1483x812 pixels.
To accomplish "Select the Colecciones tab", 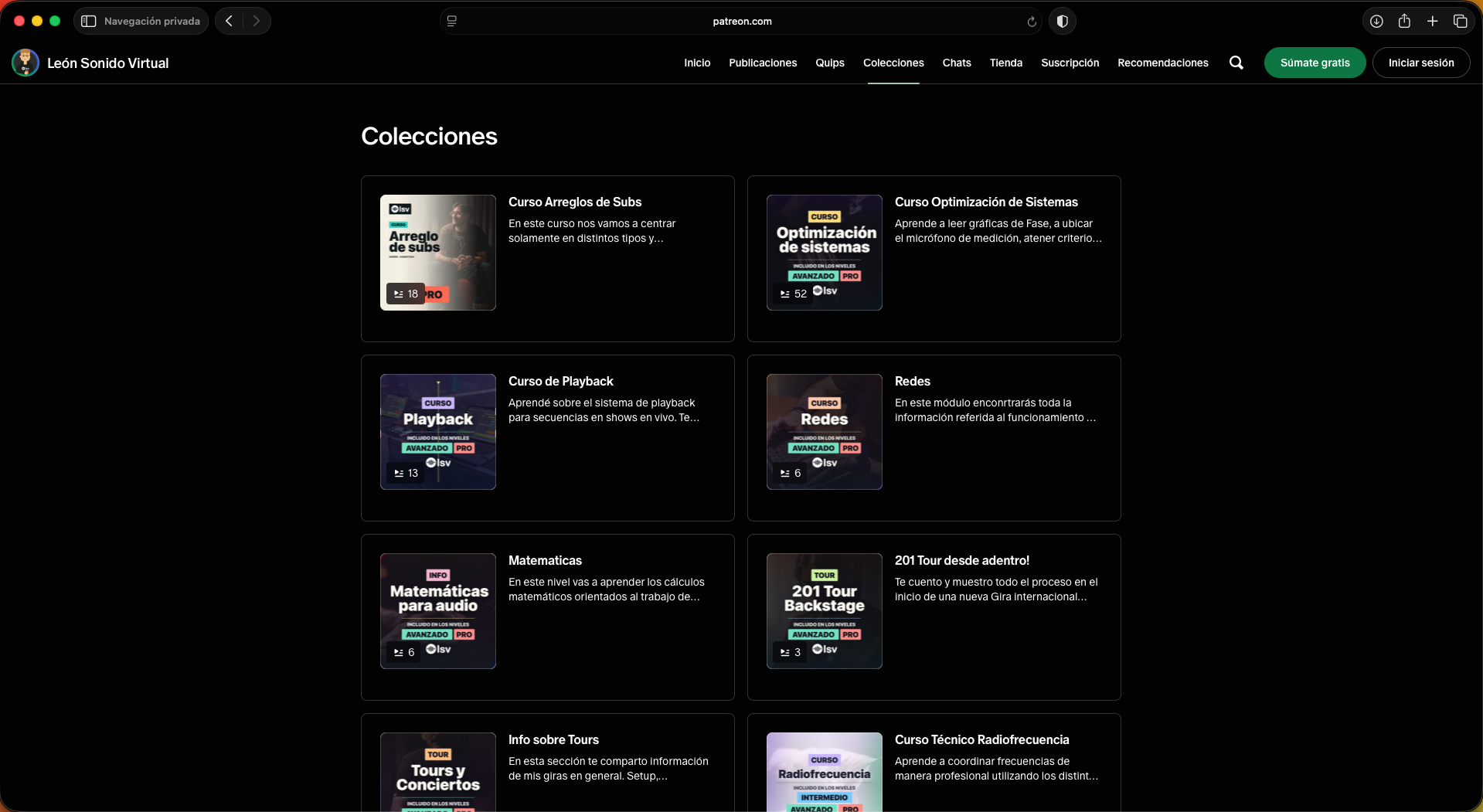I will pyautogui.click(x=893, y=63).
